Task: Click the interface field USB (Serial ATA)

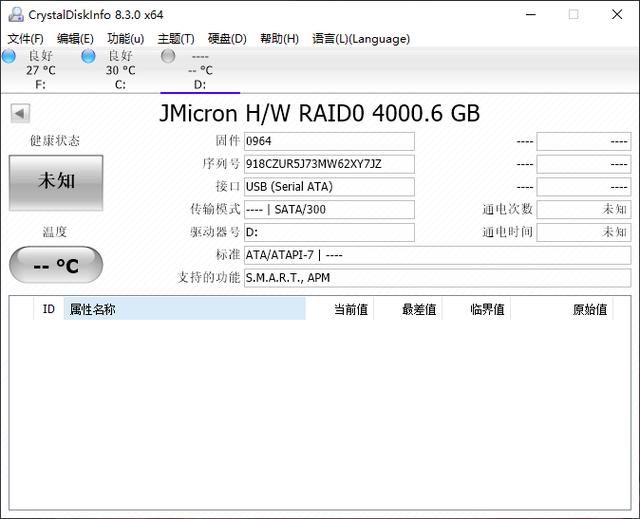Action: tap(329, 187)
